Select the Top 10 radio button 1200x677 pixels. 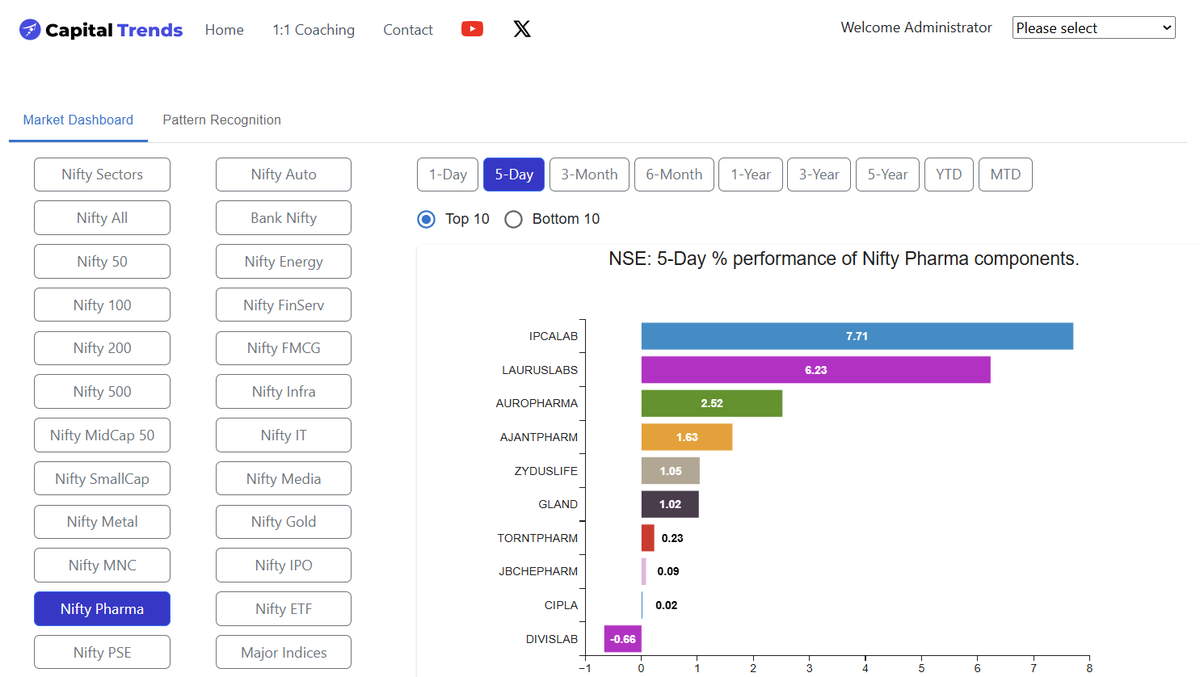tap(426, 219)
